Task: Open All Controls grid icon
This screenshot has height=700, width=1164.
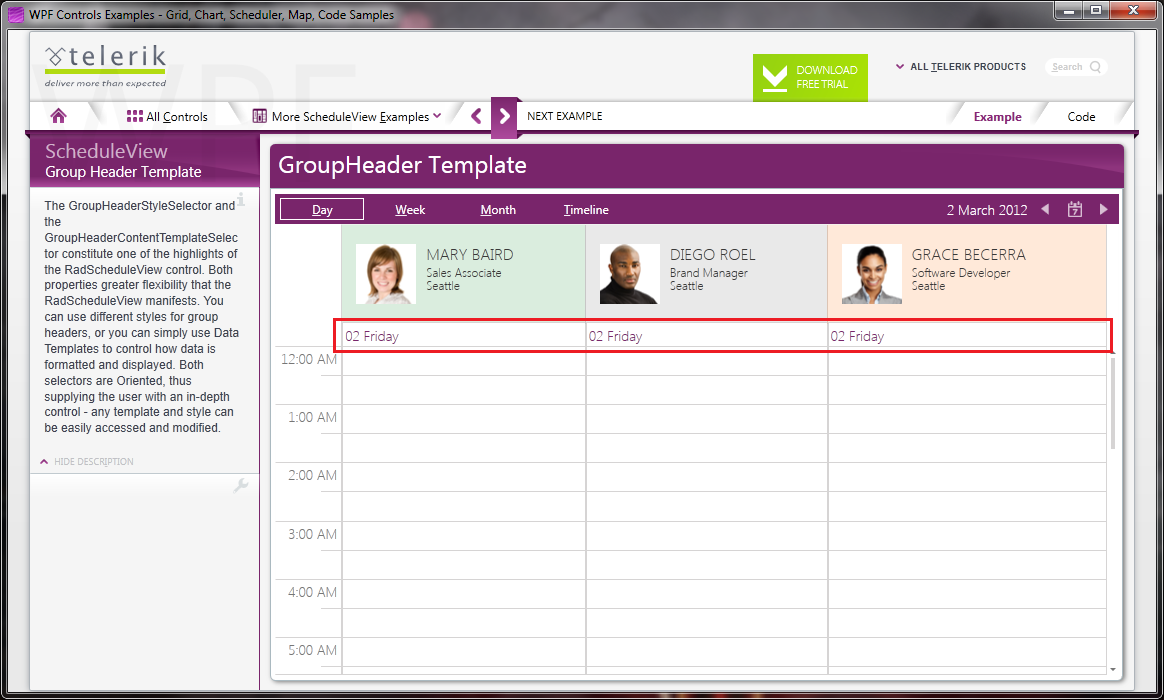Action: [x=134, y=116]
